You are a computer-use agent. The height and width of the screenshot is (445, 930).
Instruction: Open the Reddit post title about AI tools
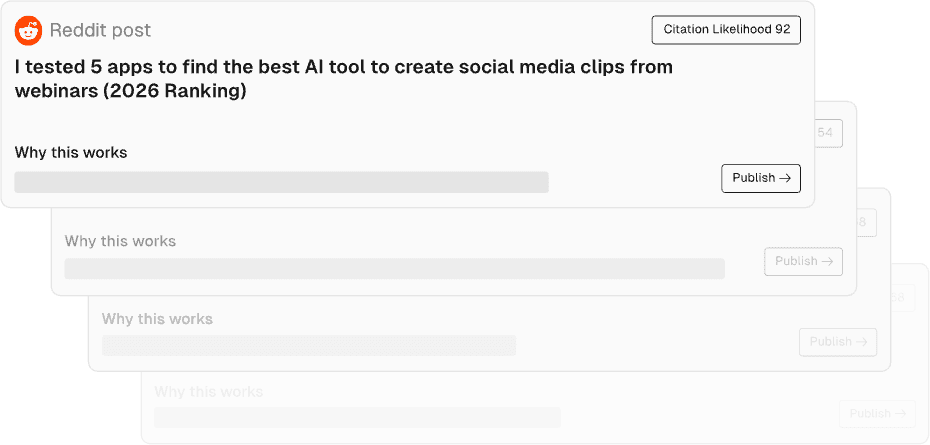click(x=343, y=79)
